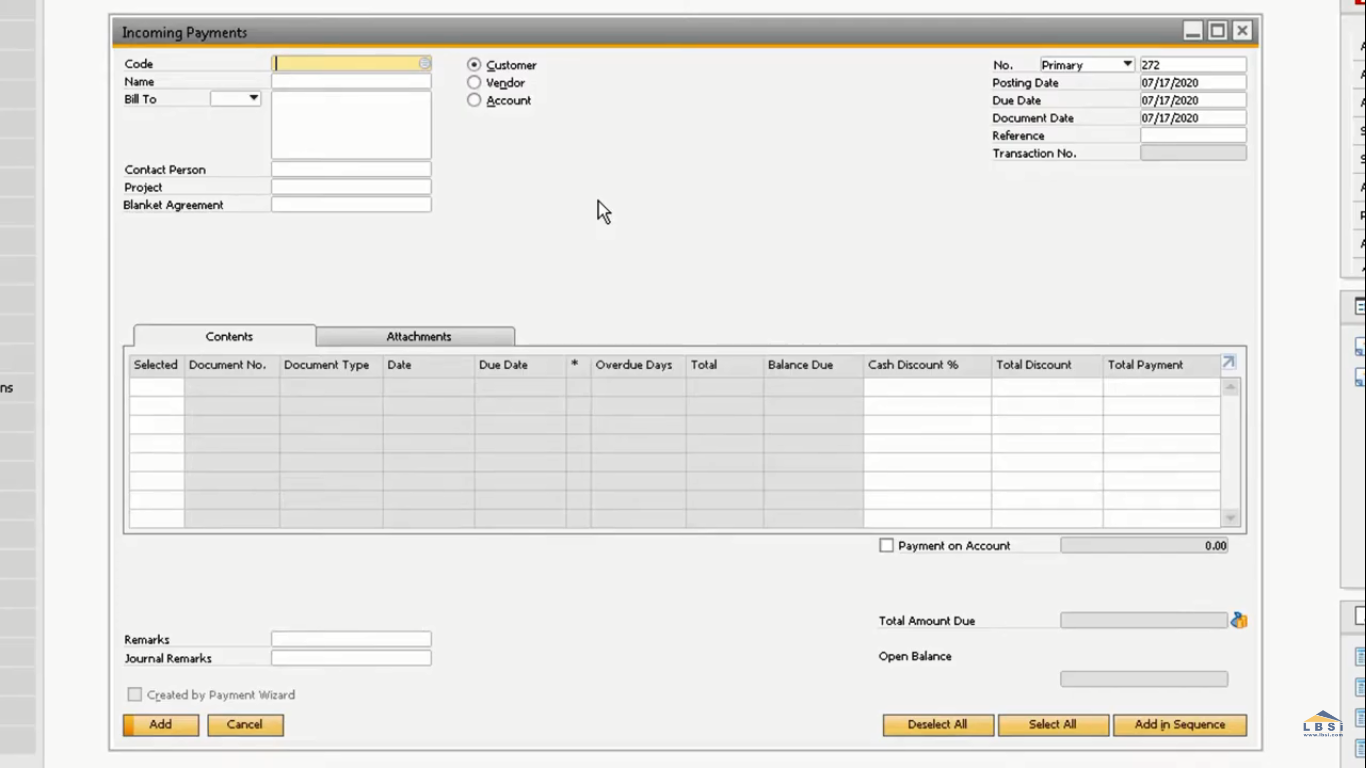Click the graph icon beside Total Amount Due

pos(1239,620)
